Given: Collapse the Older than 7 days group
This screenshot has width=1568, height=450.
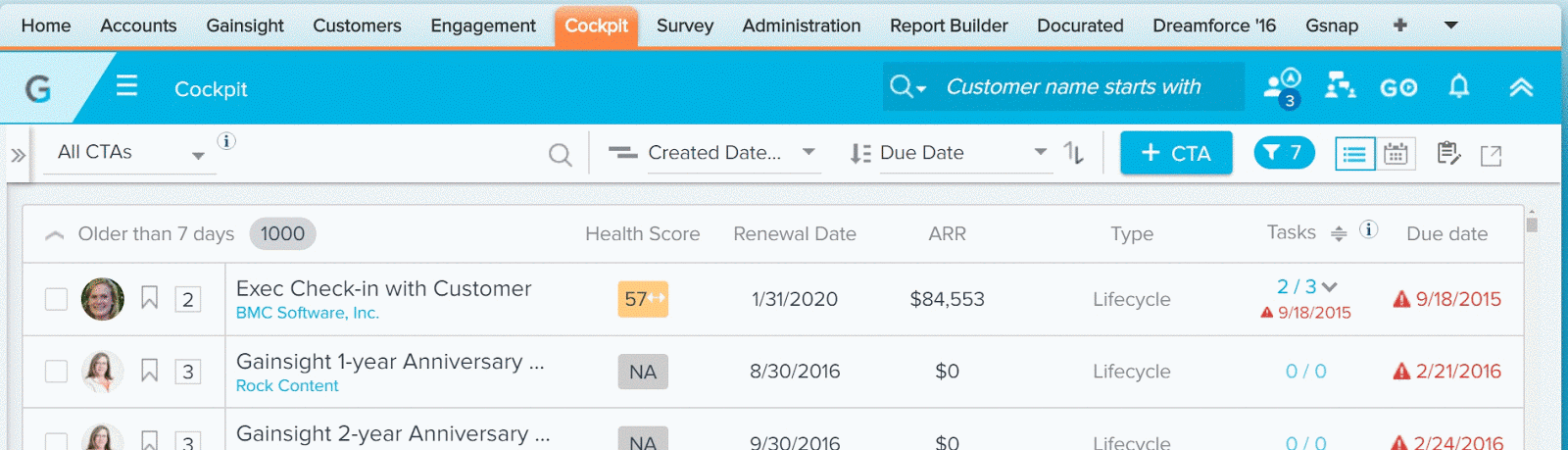Looking at the screenshot, I should click(55, 234).
